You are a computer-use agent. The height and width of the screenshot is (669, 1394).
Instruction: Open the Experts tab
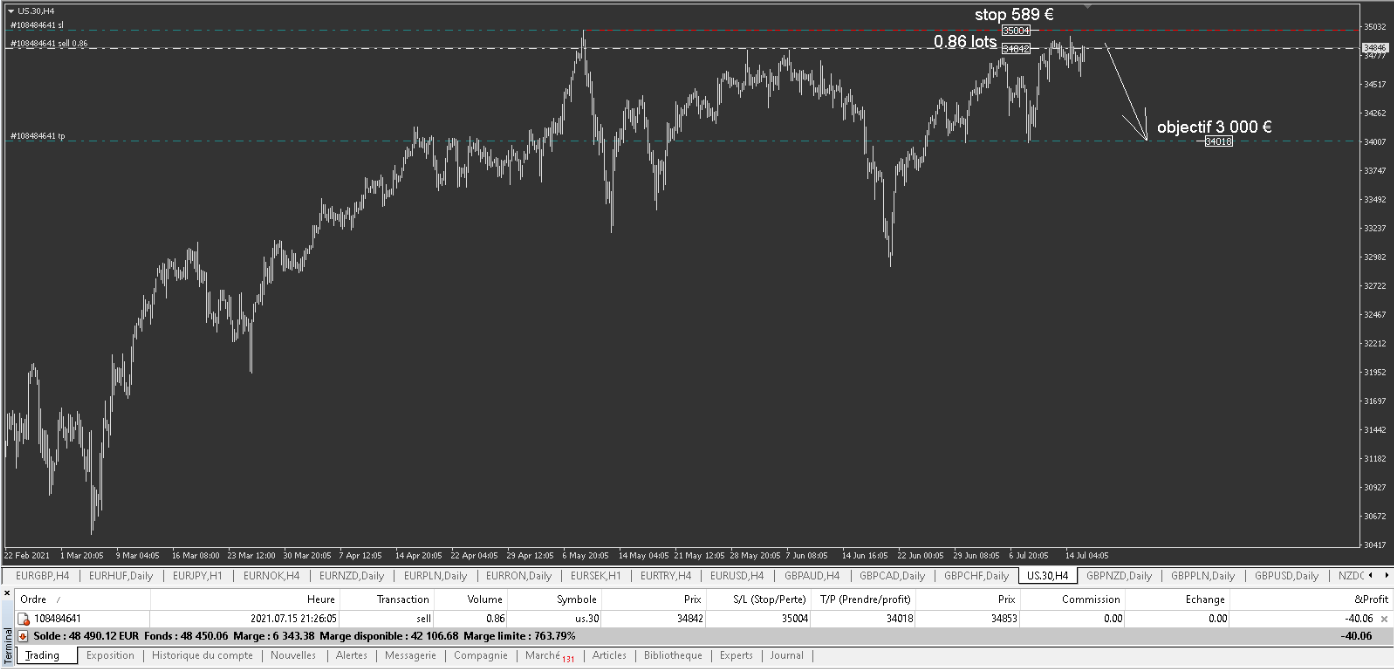pos(736,656)
